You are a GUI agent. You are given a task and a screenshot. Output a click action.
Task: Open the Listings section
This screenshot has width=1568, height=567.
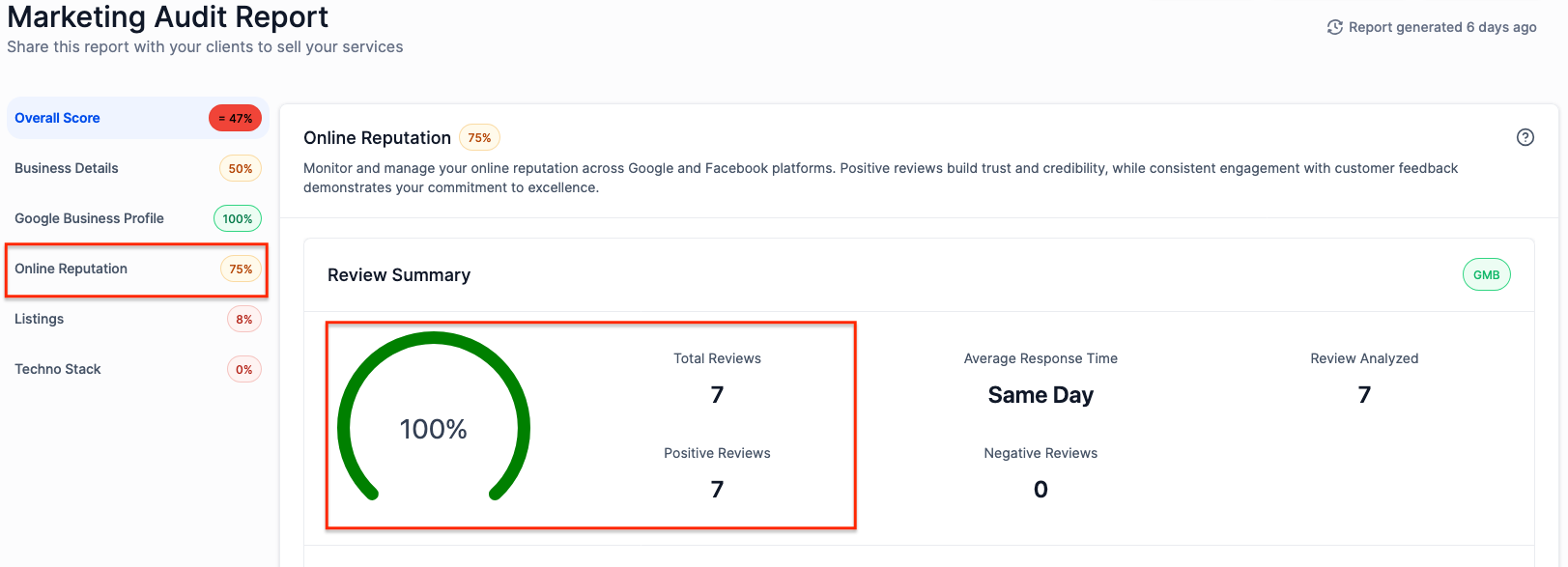pyautogui.click(x=40, y=319)
